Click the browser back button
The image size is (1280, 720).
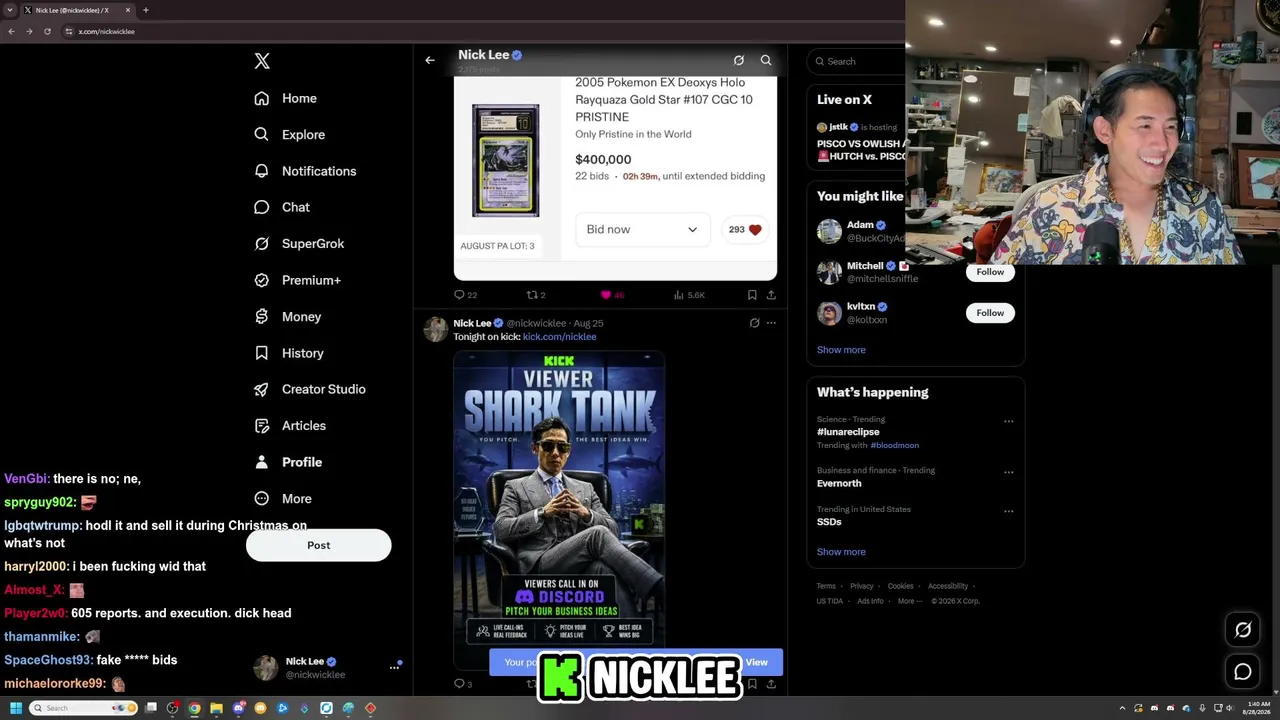[x=11, y=31]
